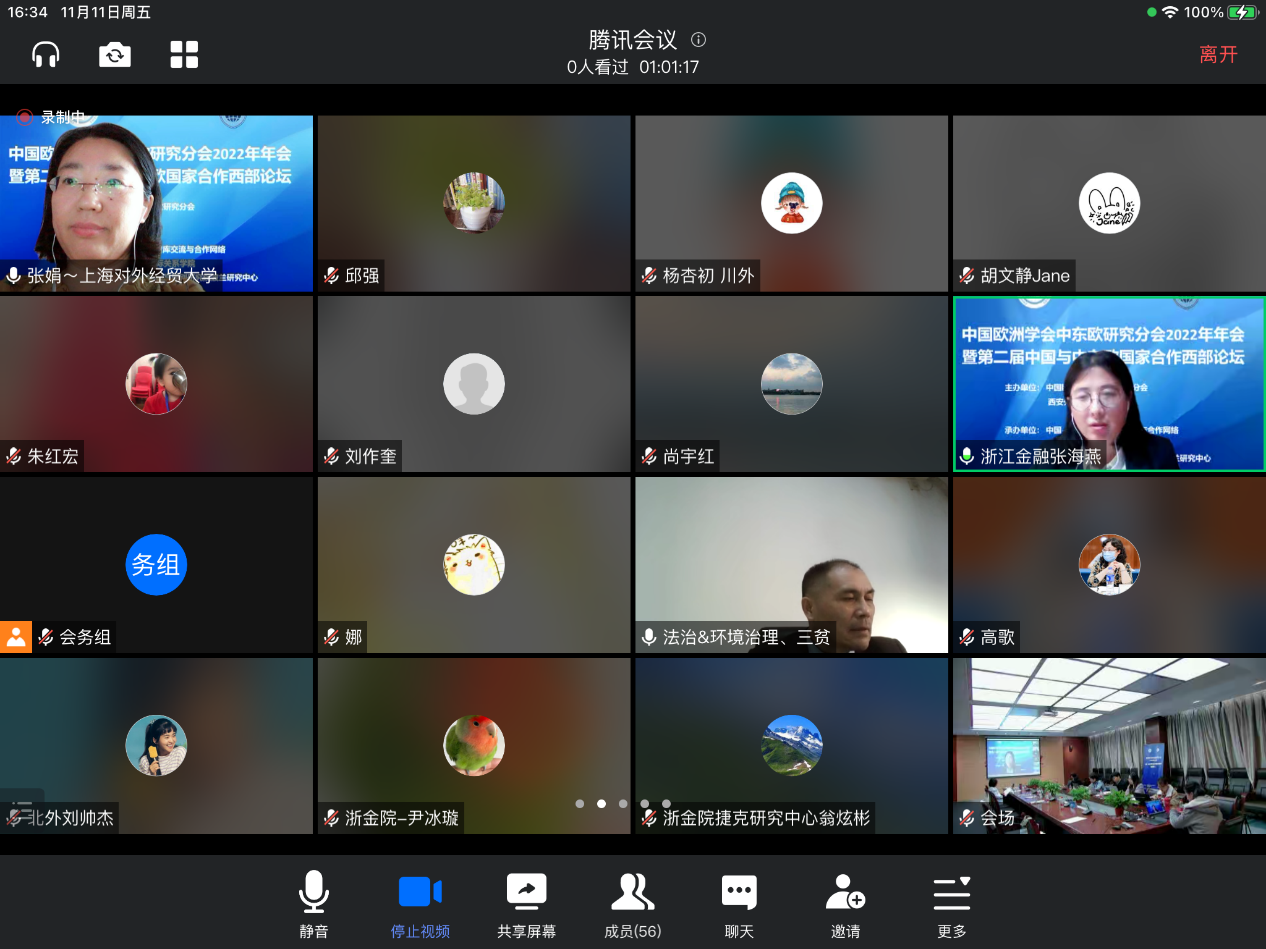1266x949 pixels.
Task: Tap the 张娟~上海对外经贸大学 video tile
Action: (x=156, y=202)
